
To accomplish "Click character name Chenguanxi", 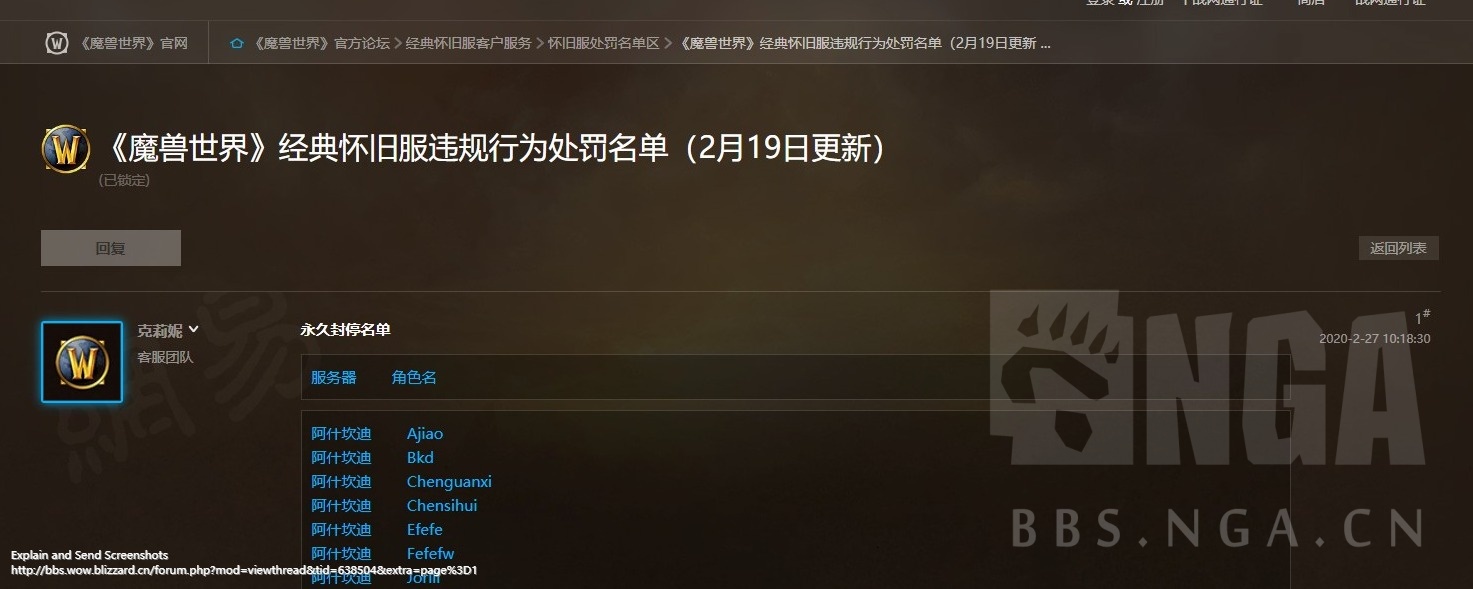I will click(x=449, y=481).
